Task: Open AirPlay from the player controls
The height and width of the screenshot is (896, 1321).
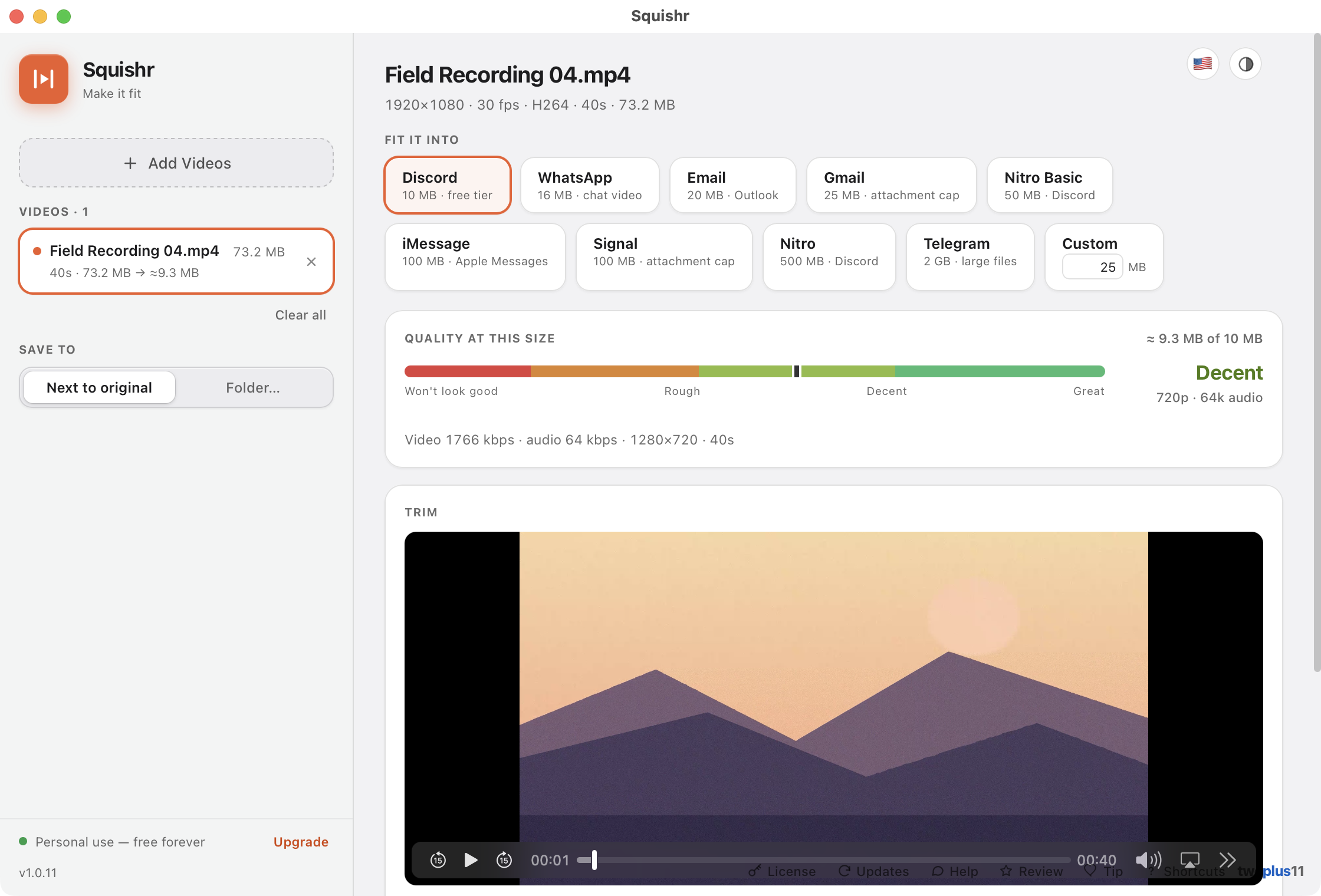Action: point(1189,860)
